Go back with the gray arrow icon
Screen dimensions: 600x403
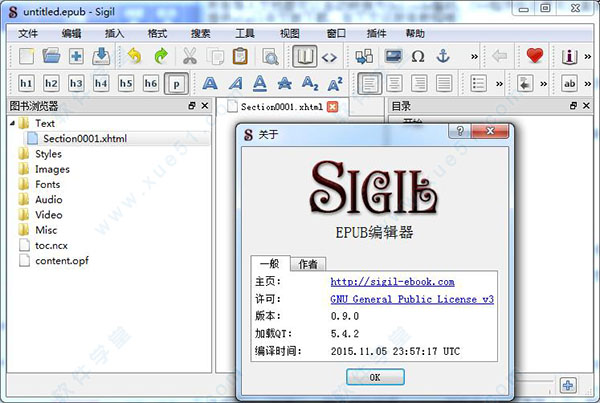(x=499, y=56)
